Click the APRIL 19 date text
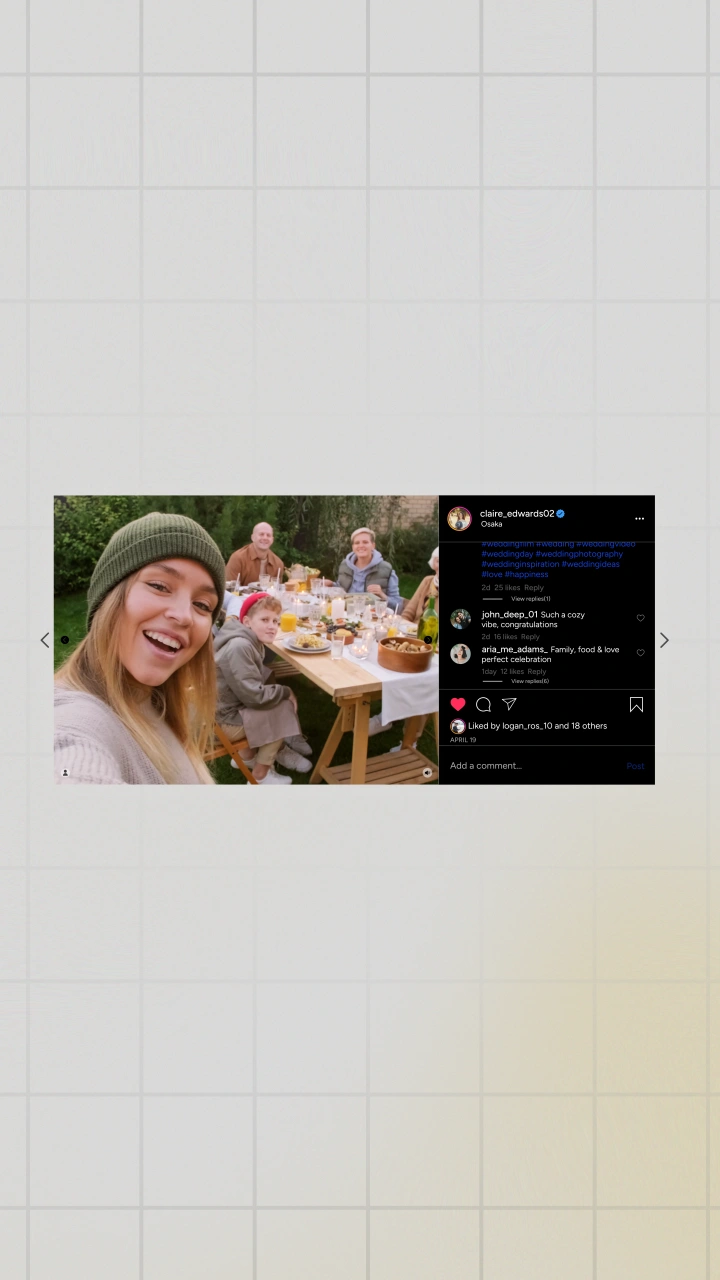720x1280 pixels. (463, 740)
